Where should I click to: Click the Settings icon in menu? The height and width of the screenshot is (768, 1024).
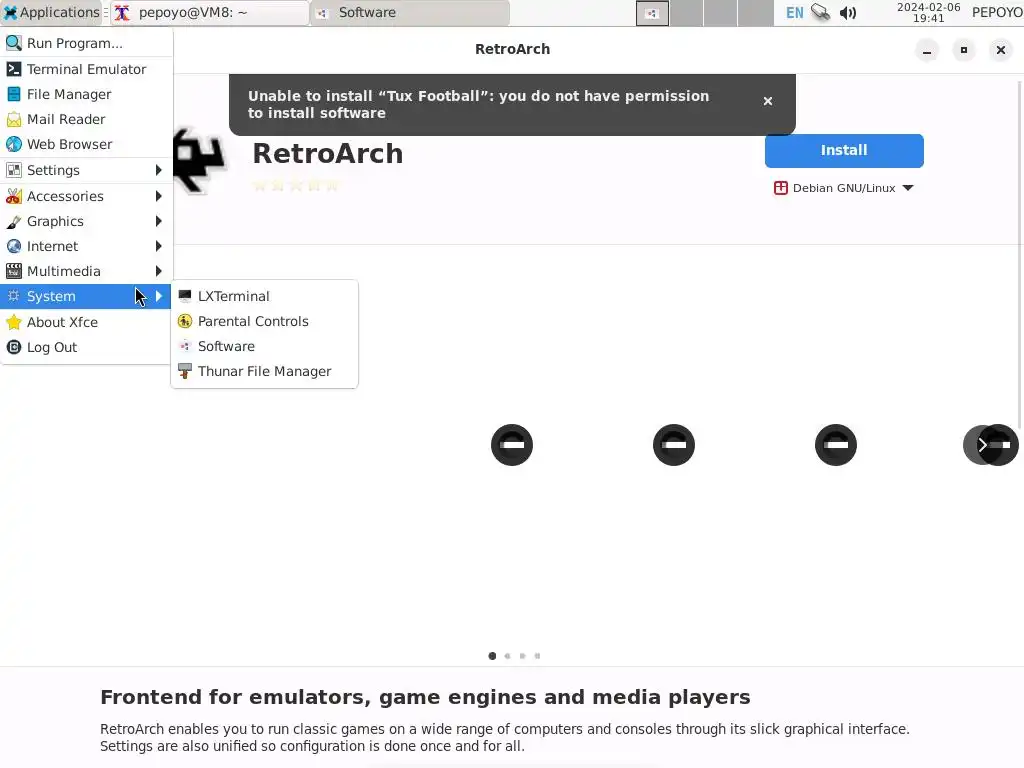click(14, 170)
